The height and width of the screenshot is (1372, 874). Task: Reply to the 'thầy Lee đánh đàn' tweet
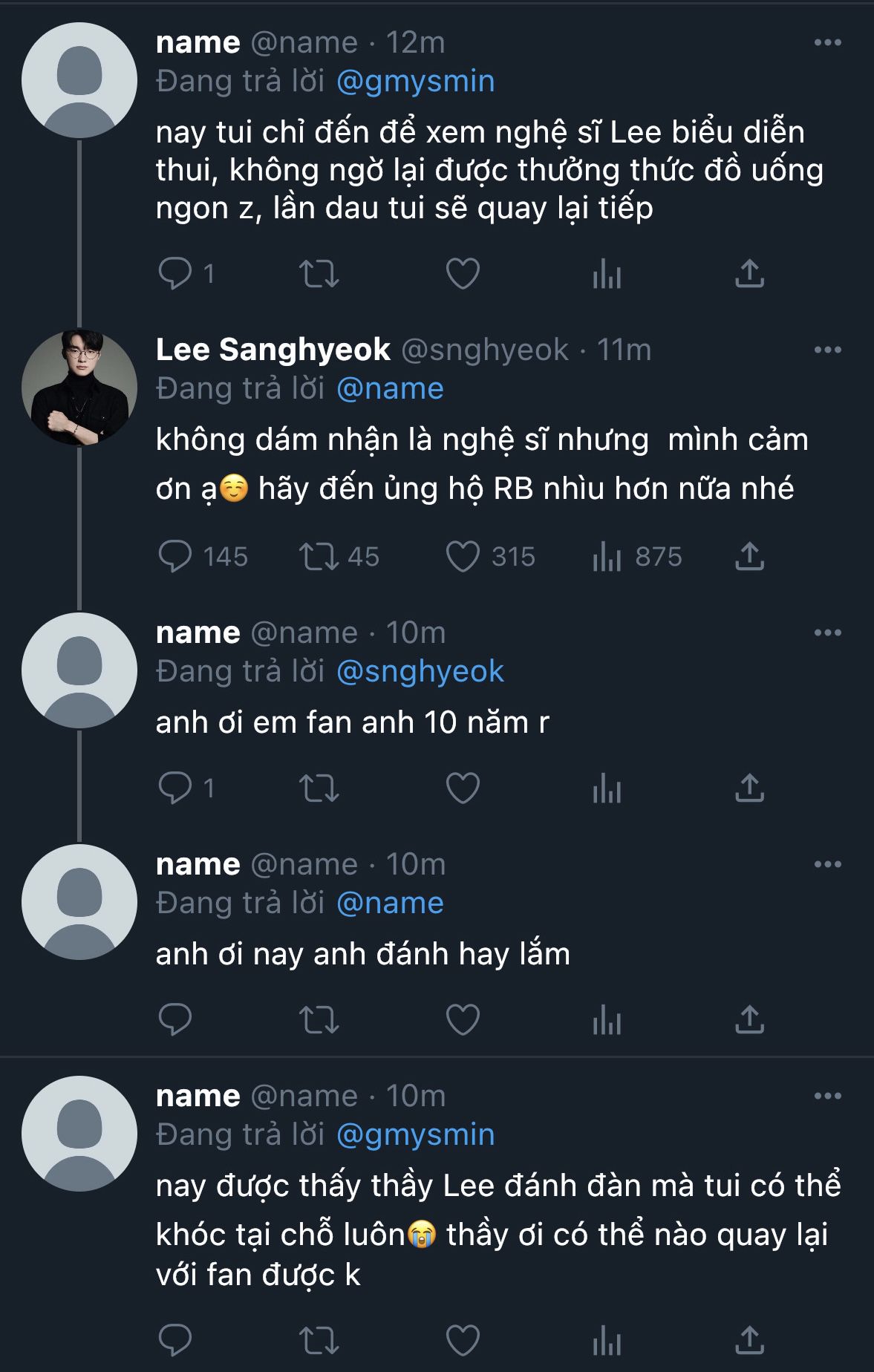tap(175, 1340)
